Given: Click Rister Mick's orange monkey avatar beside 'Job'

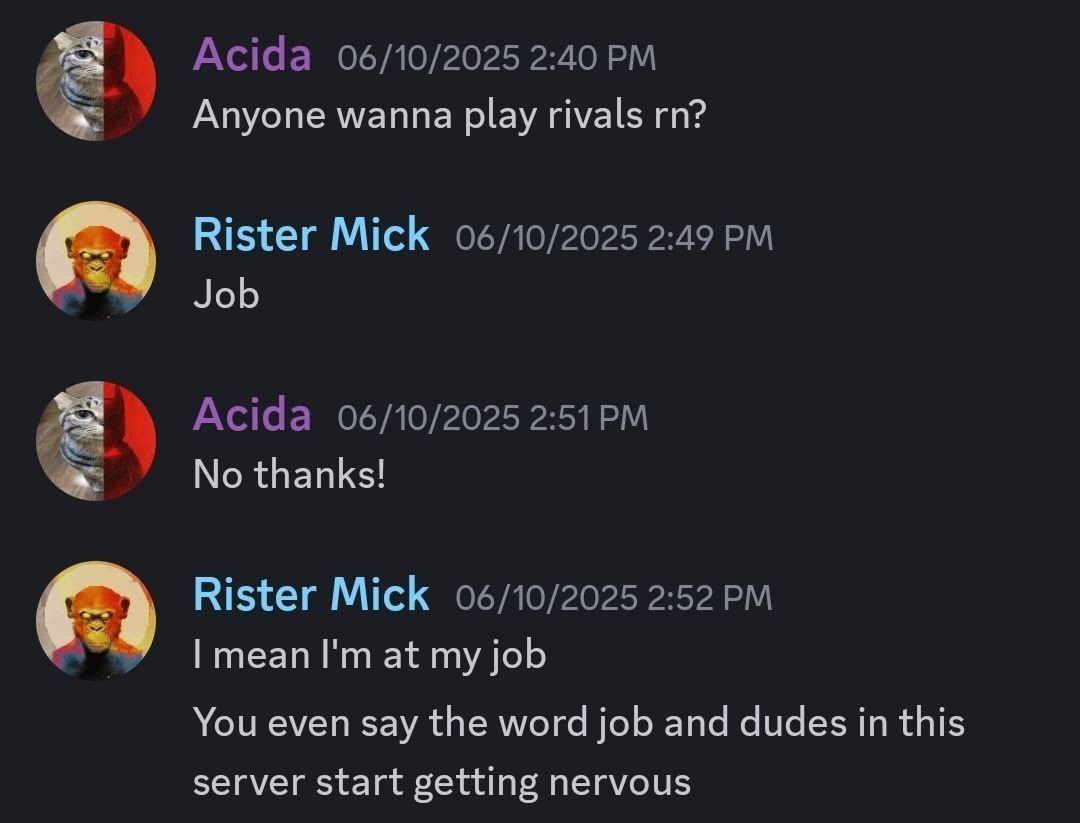Looking at the screenshot, I should pyautogui.click(x=96, y=261).
